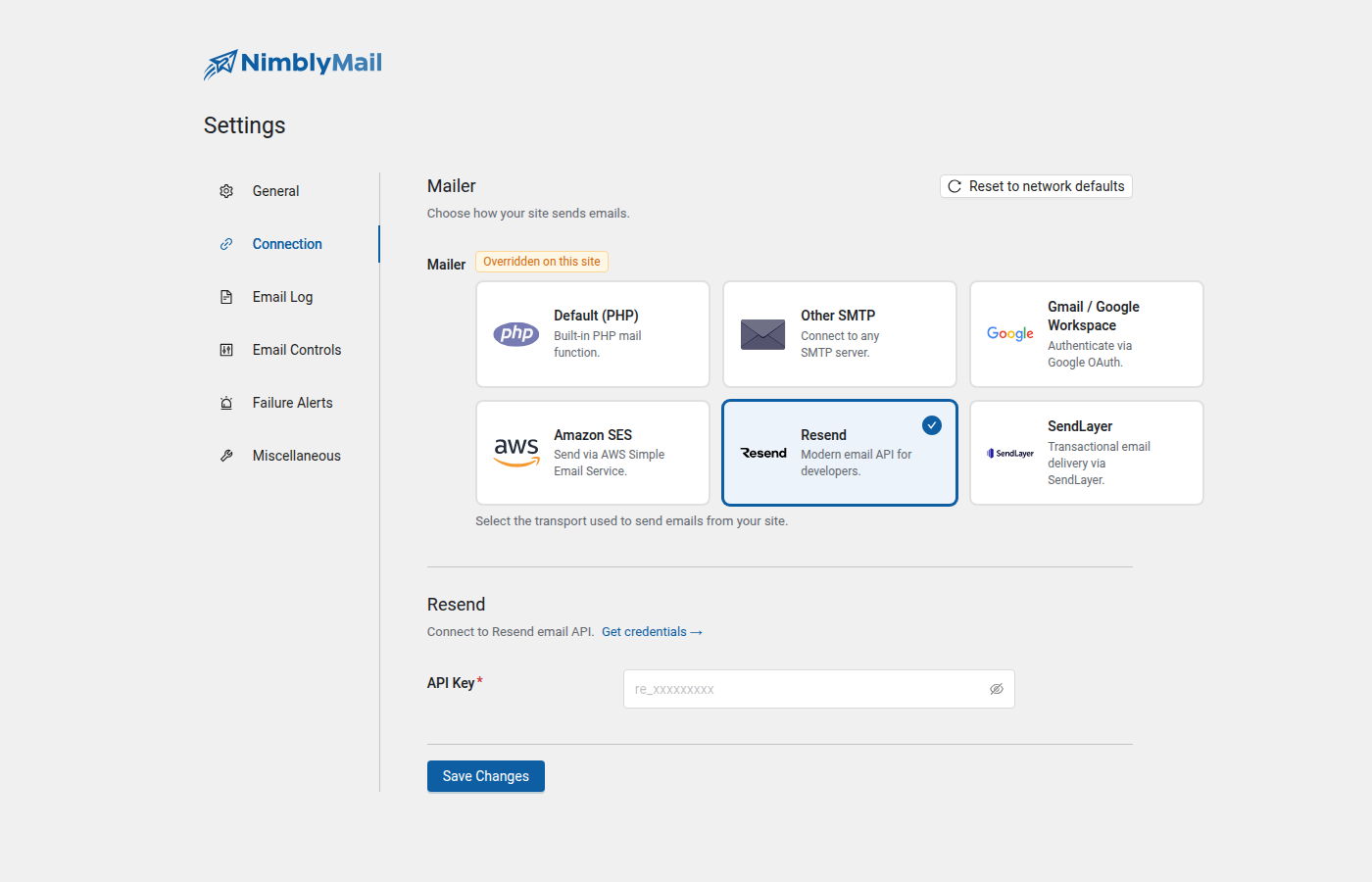Click the "Resend" section heading above the API Key field

(457, 605)
